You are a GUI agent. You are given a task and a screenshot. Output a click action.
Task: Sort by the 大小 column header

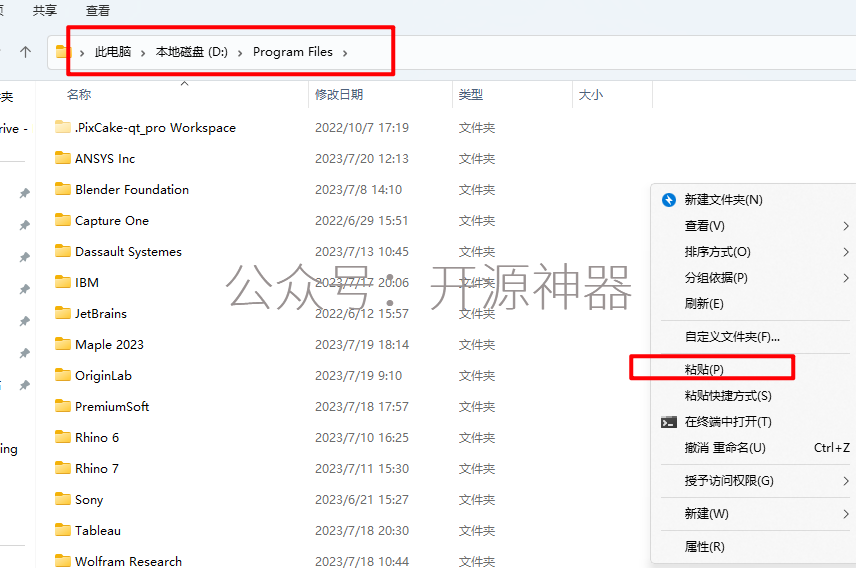591,94
